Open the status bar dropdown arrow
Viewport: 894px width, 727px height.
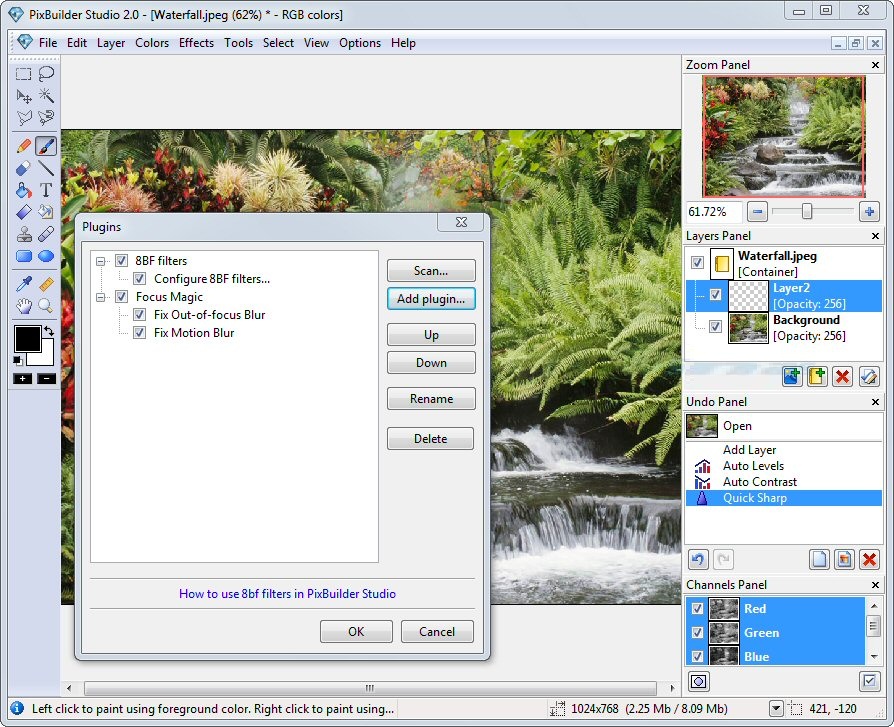(x=776, y=709)
